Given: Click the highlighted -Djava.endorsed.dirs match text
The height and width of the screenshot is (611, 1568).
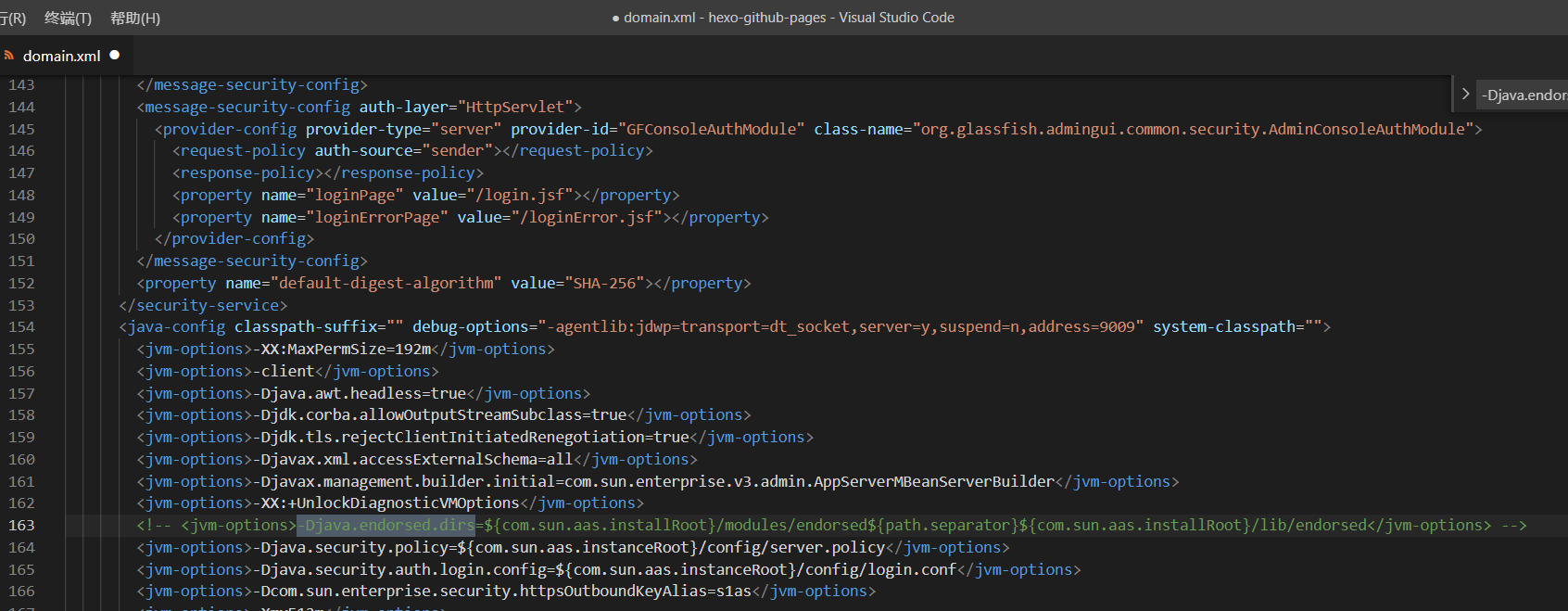Looking at the screenshot, I should click(x=386, y=525).
